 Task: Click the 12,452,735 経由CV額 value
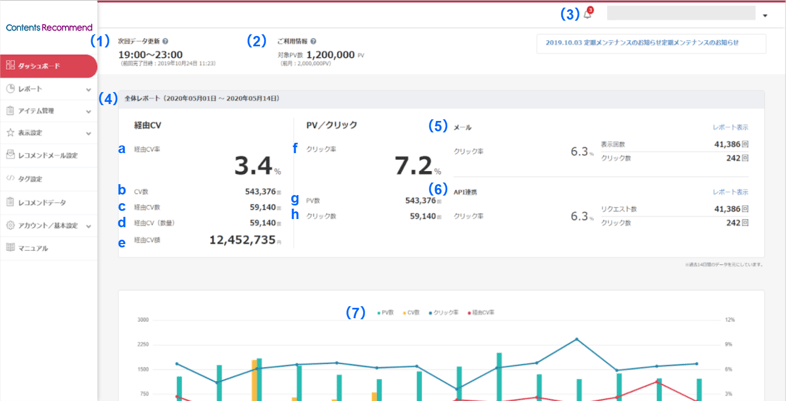242,240
